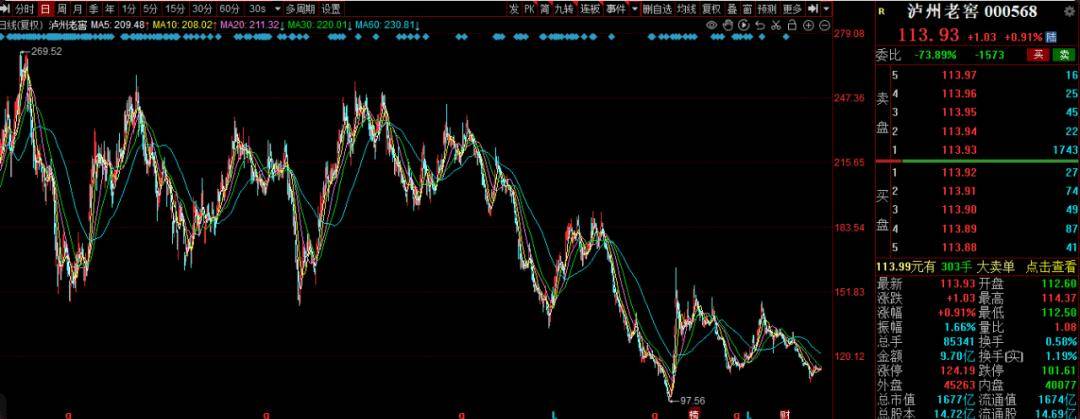1080x419 pixels.
Task: Switch to the 分时 intraday tab
Action: click(x=24, y=8)
